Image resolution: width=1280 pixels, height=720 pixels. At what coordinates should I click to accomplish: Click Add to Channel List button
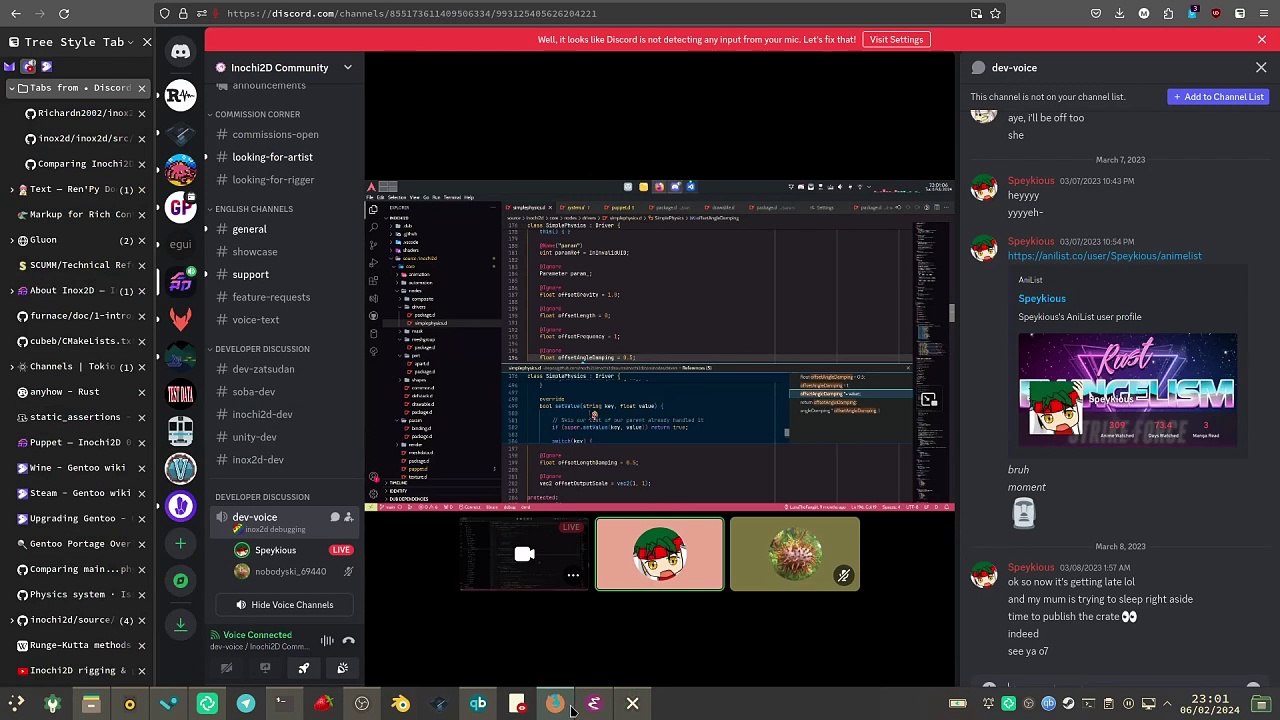pos(1218,97)
